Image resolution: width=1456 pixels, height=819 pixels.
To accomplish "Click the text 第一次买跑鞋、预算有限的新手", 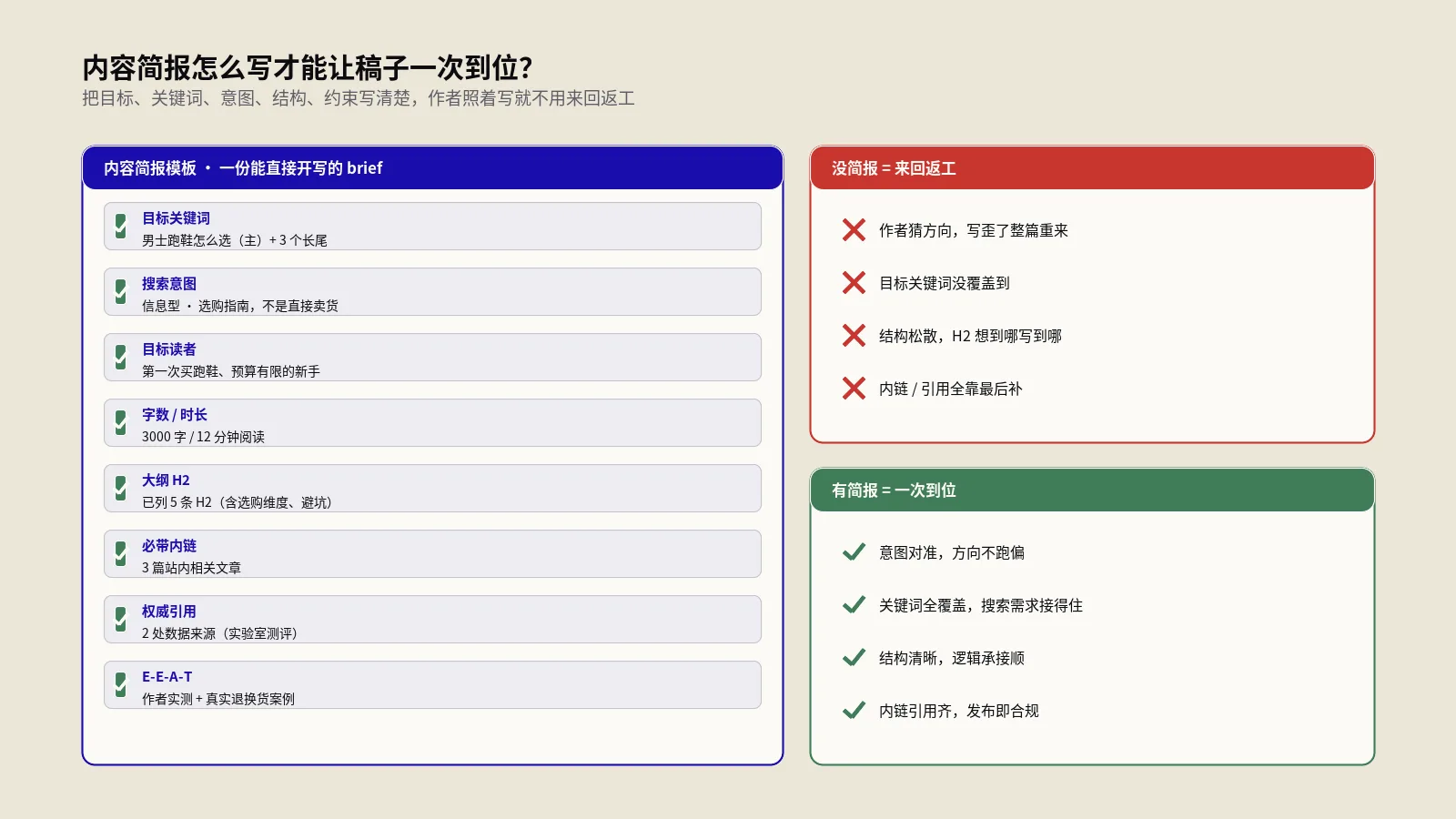I will pyautogui.click(x=231, y=371).
